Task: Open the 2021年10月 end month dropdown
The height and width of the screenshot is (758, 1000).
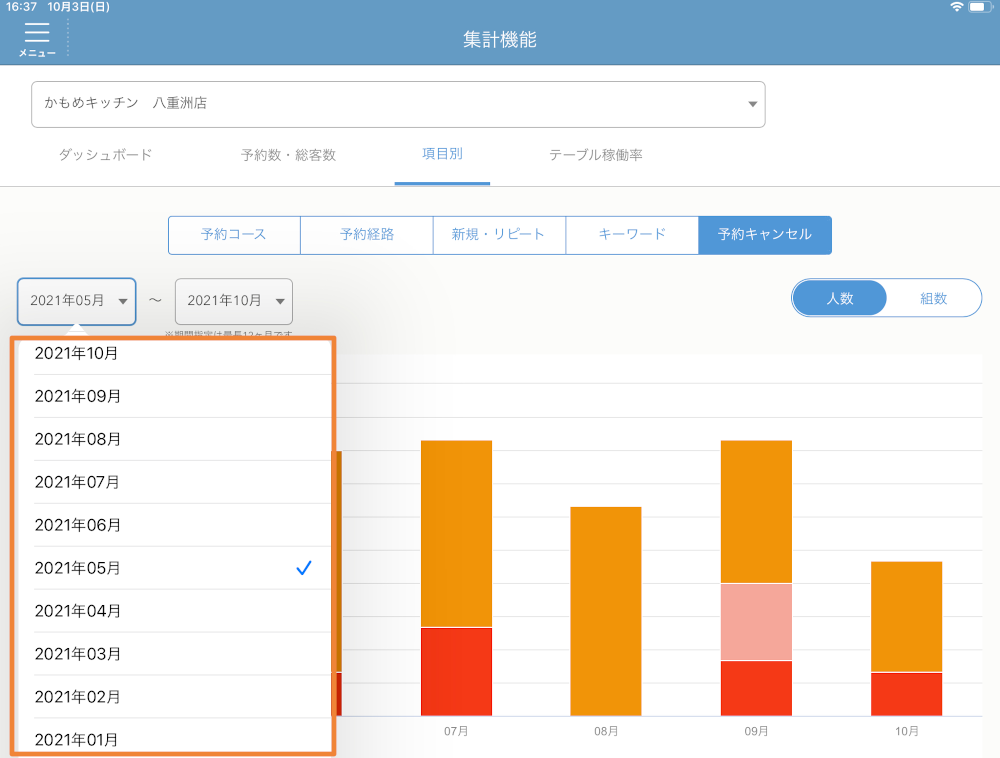Action: pyautogui.click(x=234, y=301)
